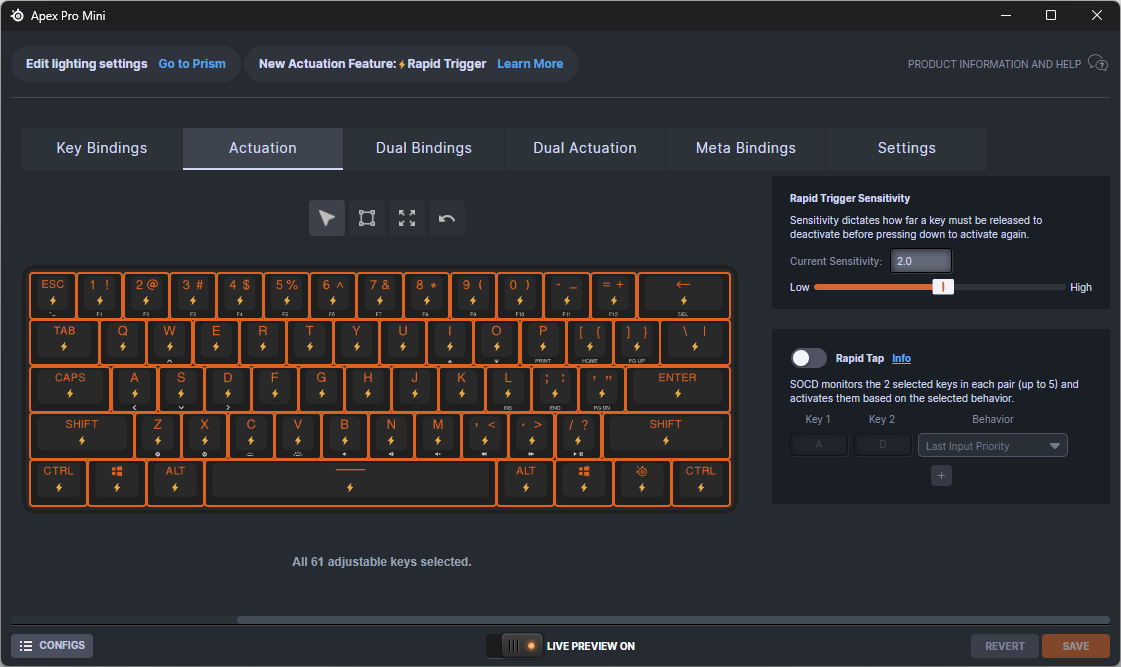Select the = + key

(613, 295)
